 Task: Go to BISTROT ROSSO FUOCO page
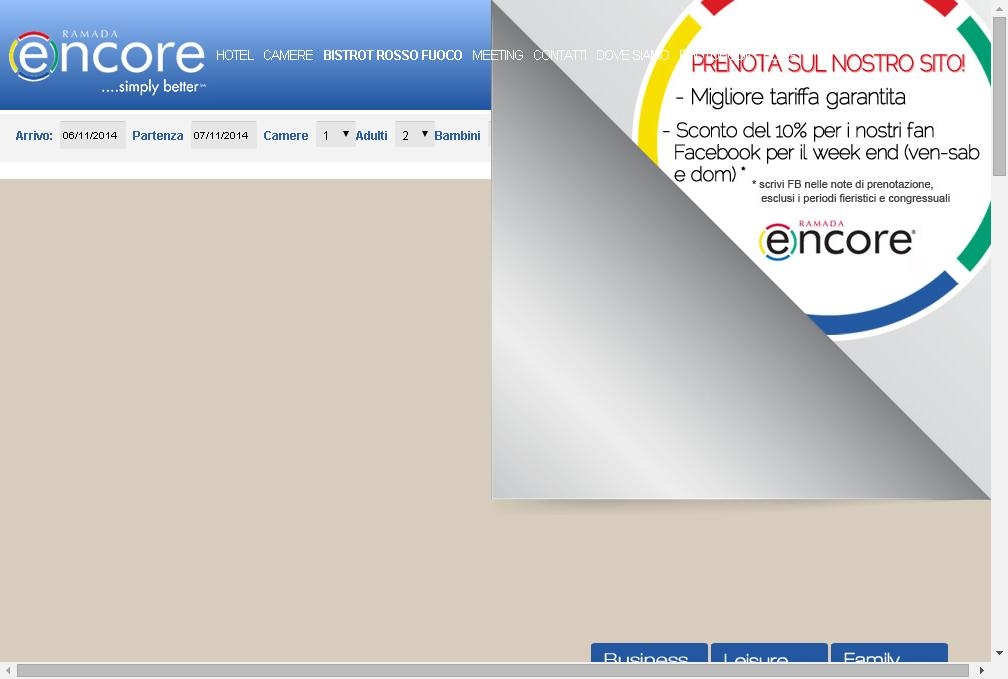pyautogui.click(x=392, y=55)
